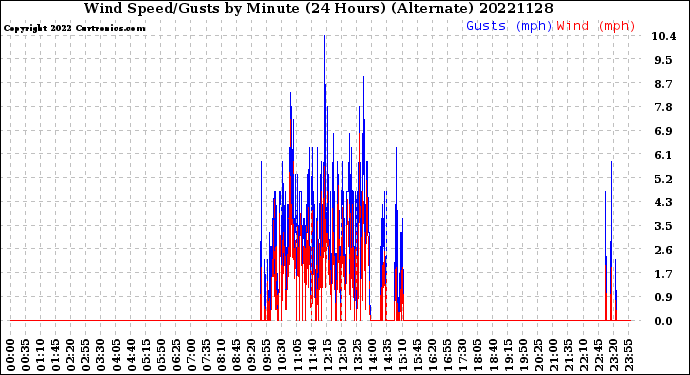Click the 14:35 time label
Viewport: 690px width, 375px height.
point(387,354)
